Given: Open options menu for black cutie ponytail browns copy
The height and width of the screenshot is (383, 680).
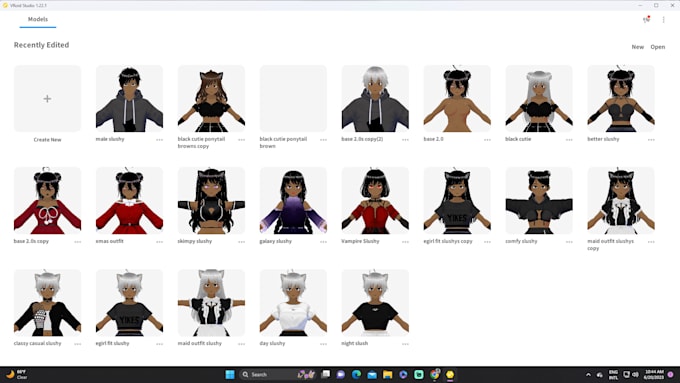Looking at the screenshot, I should [x=242, y=140].
